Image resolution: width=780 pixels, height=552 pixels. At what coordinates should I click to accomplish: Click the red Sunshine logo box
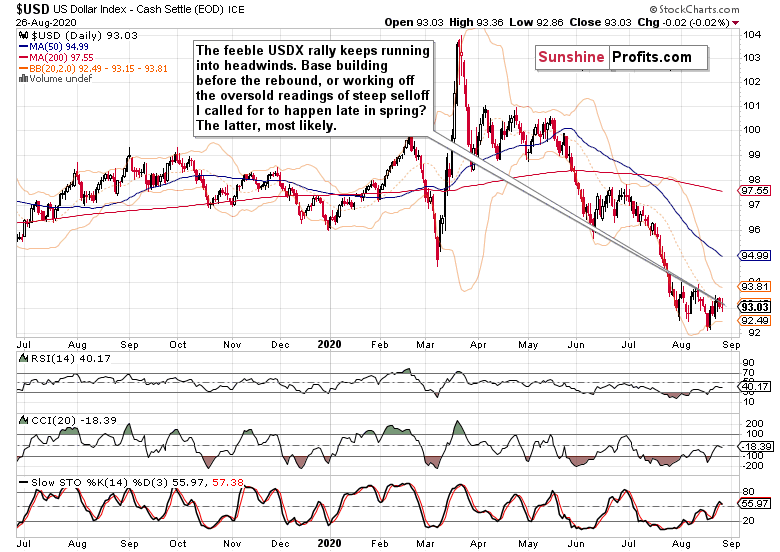(572, 57)
